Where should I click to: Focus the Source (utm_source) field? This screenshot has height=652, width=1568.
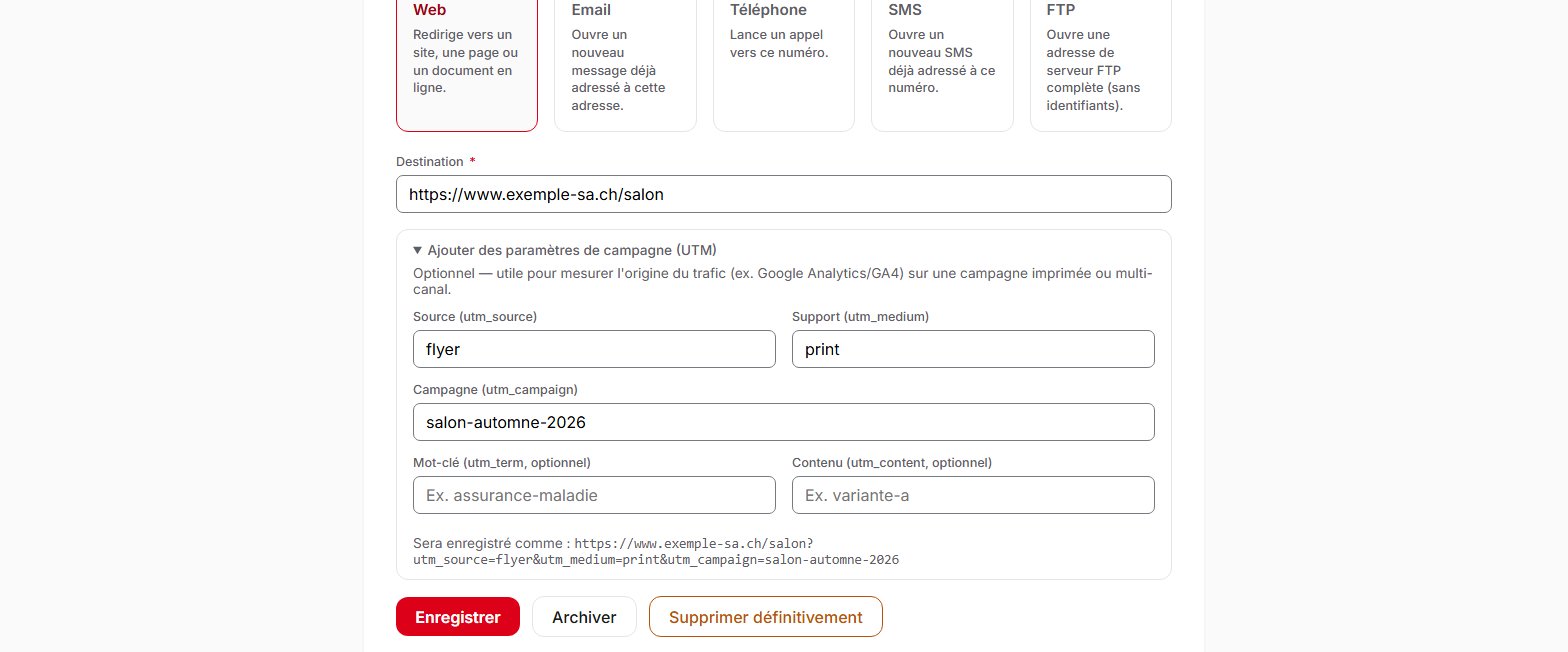[594, 349]
